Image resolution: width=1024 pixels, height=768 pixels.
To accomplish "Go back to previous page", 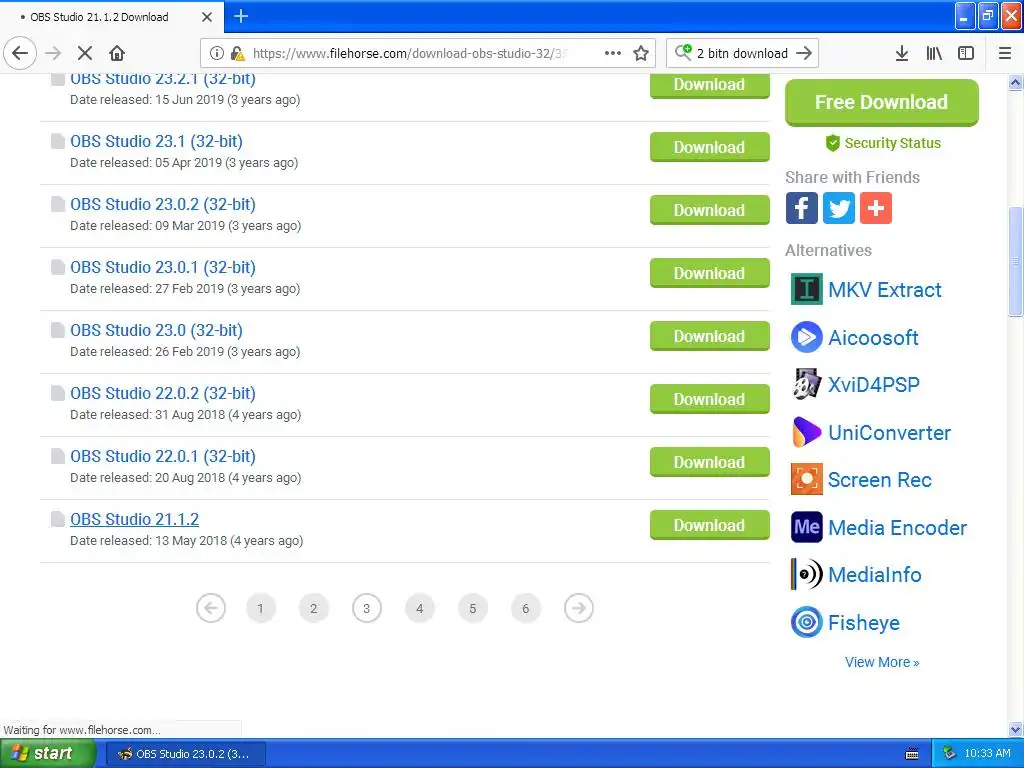I will click(20, 53).
